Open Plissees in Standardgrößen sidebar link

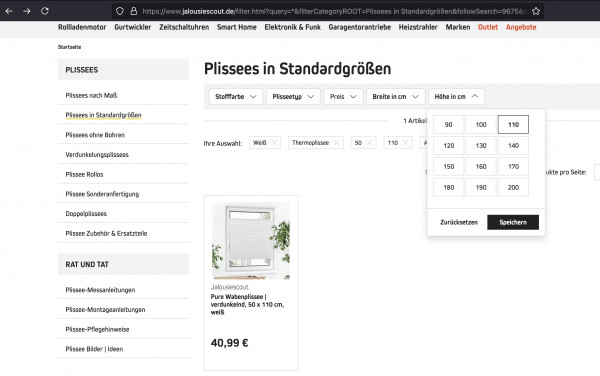[103, 115]
